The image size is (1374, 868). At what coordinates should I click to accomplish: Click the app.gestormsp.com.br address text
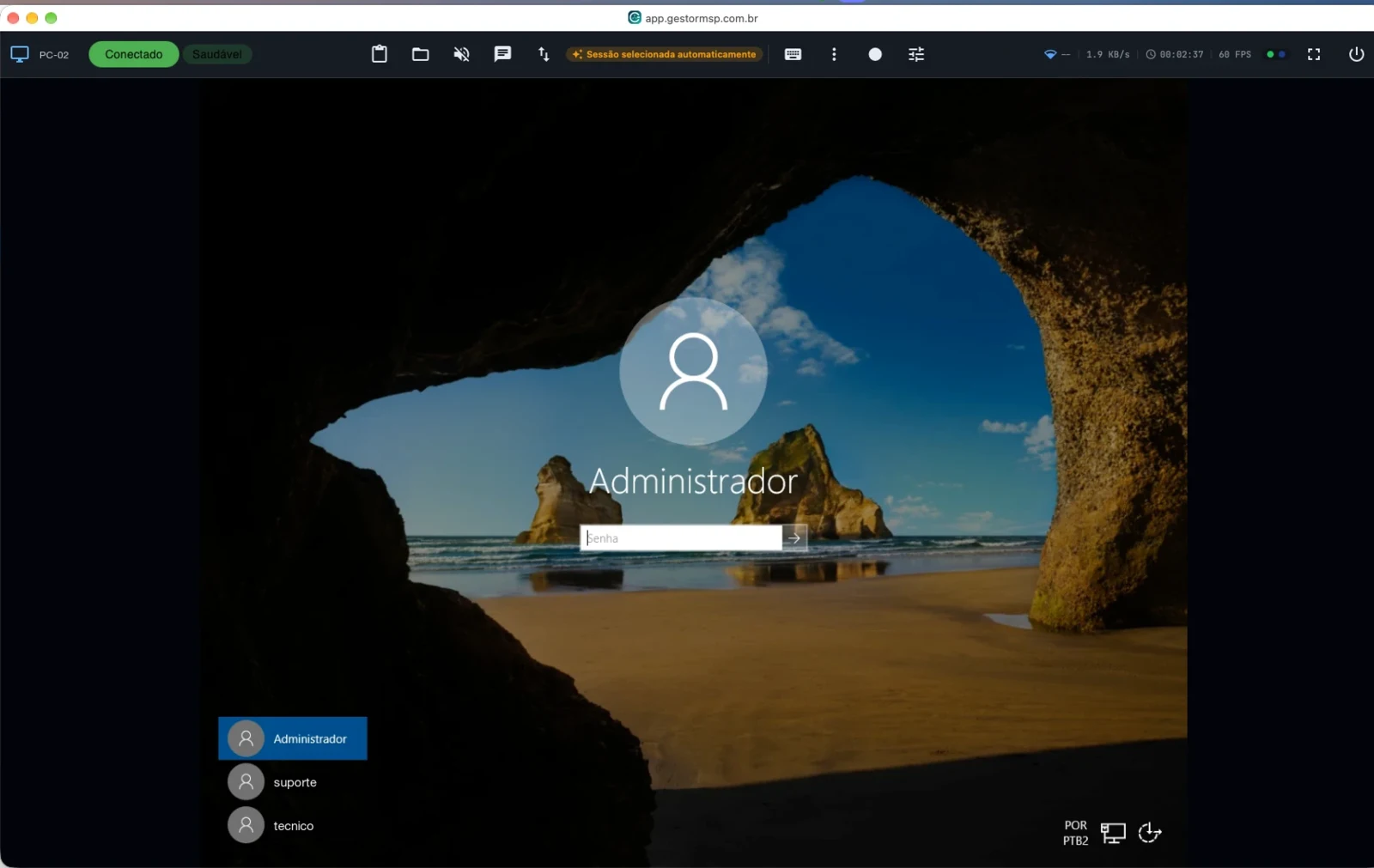(702, 18)
